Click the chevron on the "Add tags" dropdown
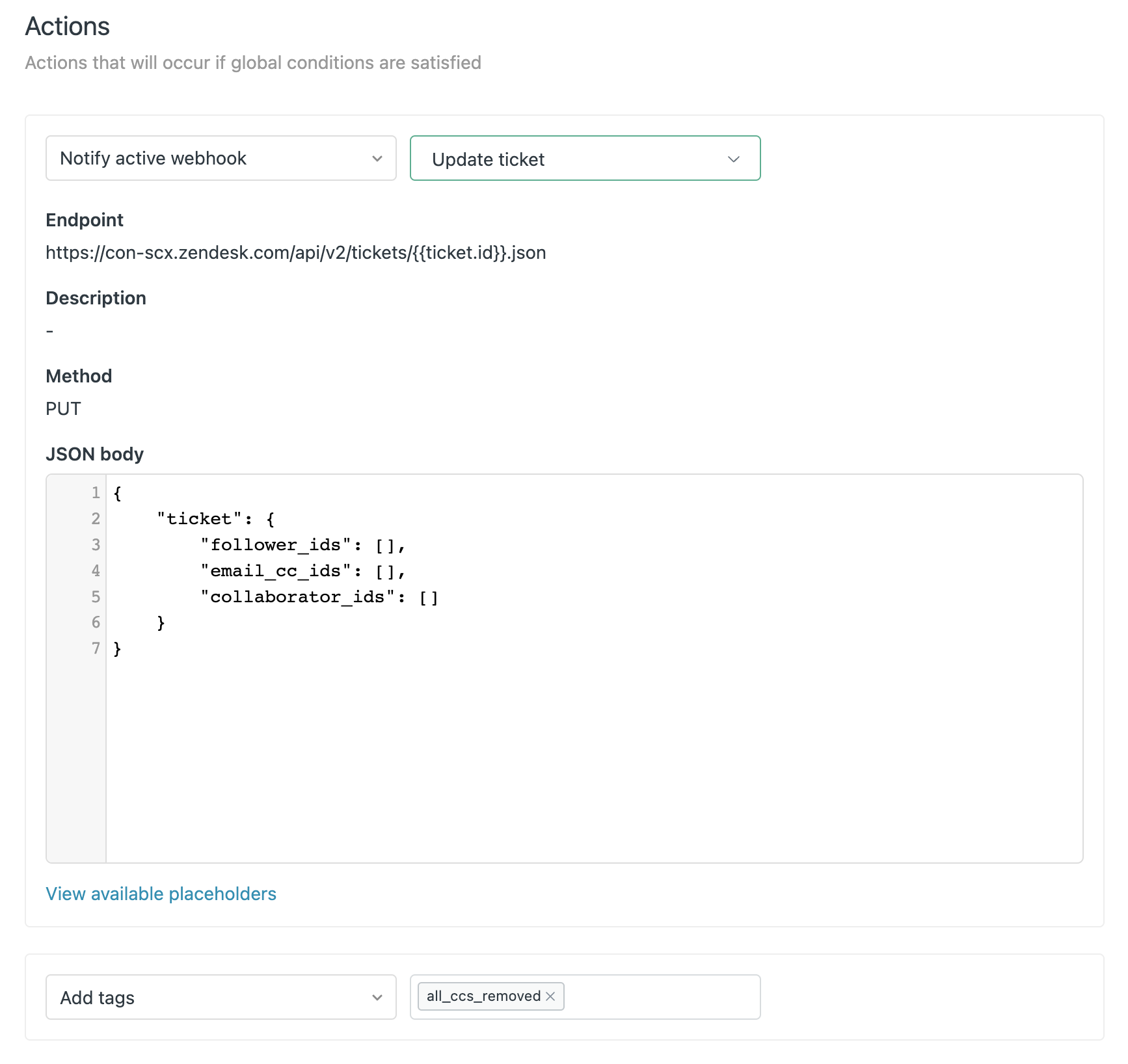 click(x=376, y=997)
